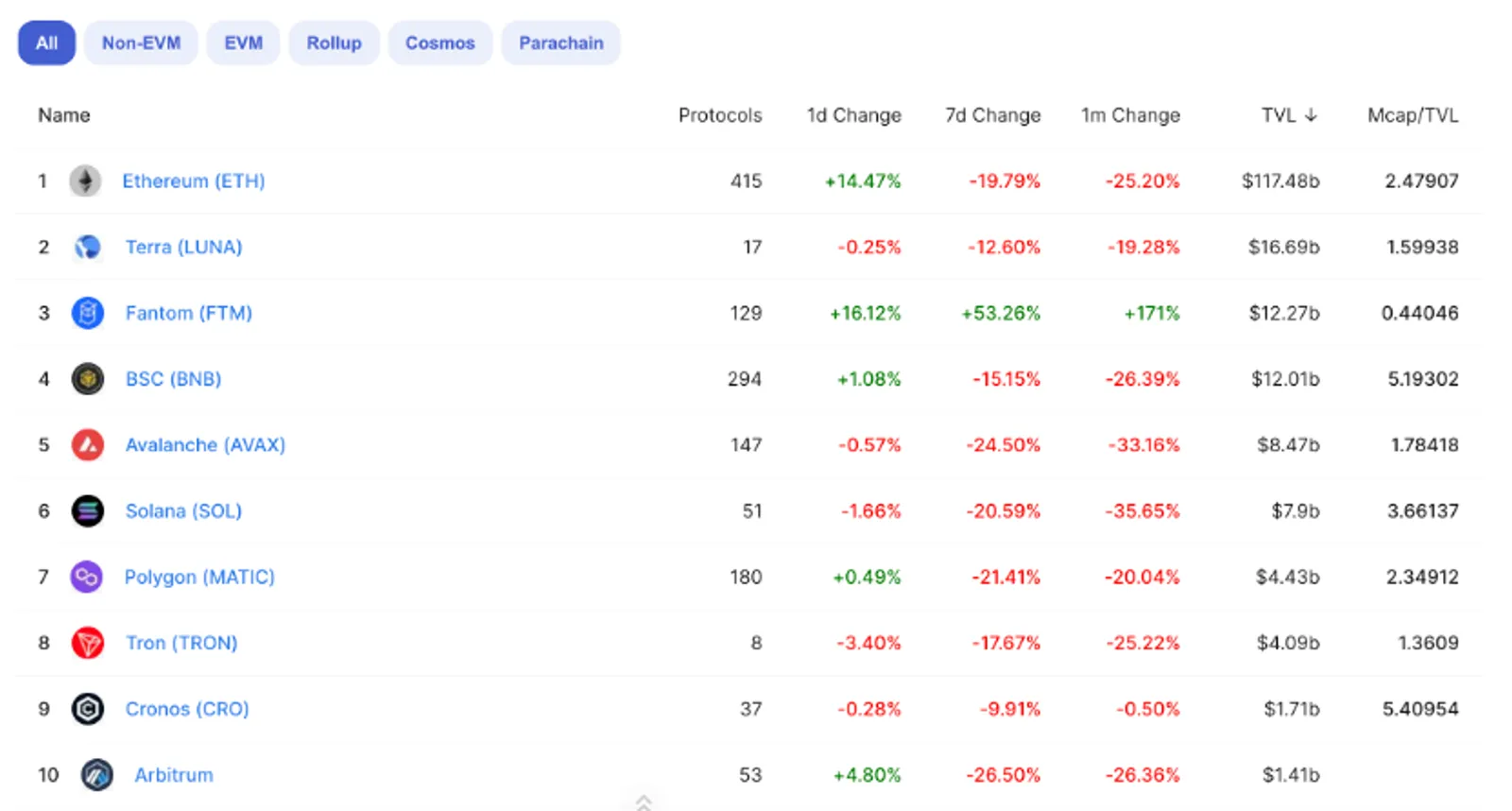Viewport: 1512px width, 811px height.
Task: Click the Ethereum diamond logo icon
Action: (85, 181)
